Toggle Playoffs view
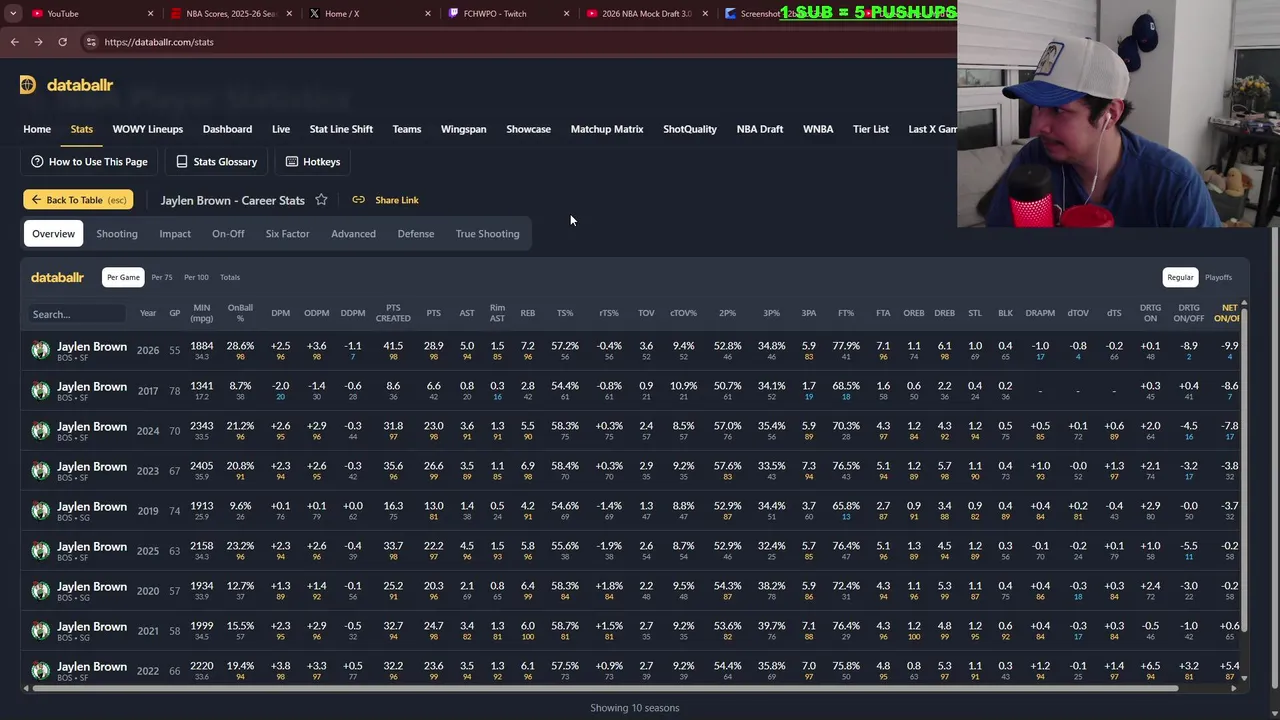The image size is (1280, 720). (1218, 277)
